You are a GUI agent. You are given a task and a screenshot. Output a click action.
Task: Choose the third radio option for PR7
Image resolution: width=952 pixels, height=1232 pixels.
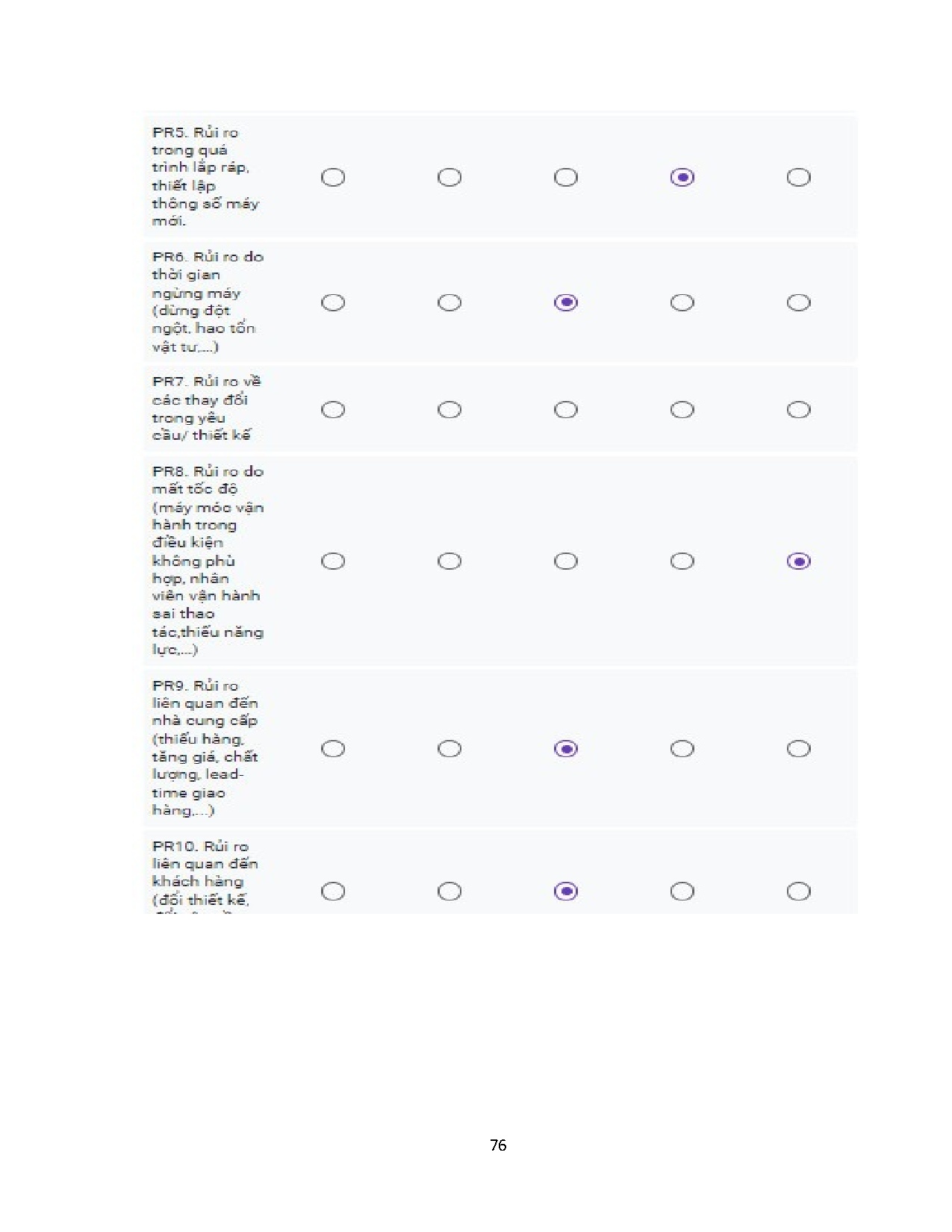[x=566, y=410]
